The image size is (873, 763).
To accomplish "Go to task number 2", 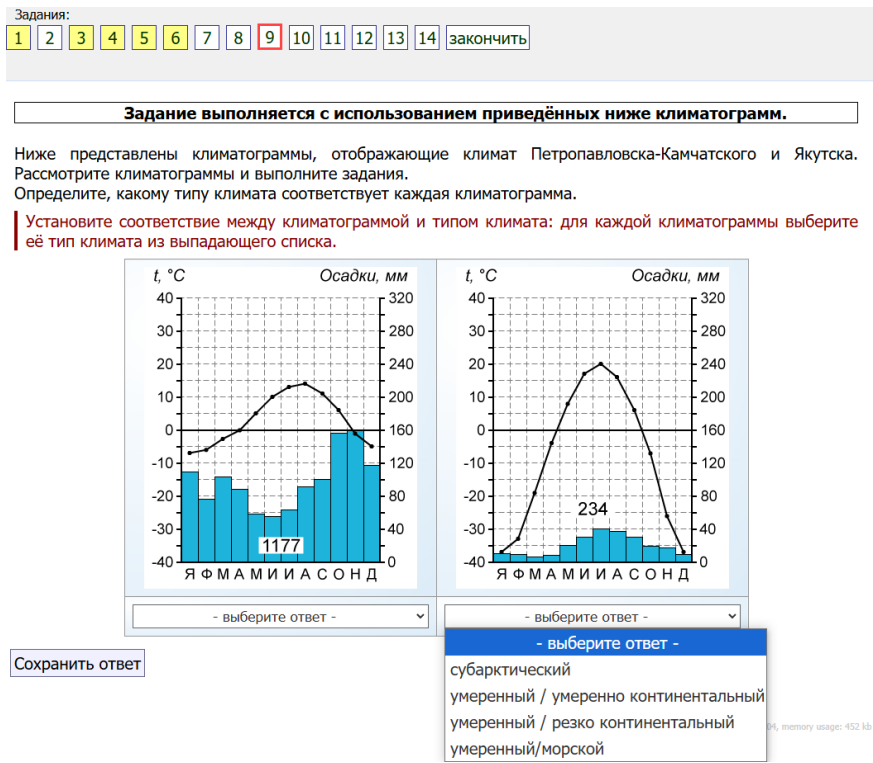I will [x=50, y=38].
